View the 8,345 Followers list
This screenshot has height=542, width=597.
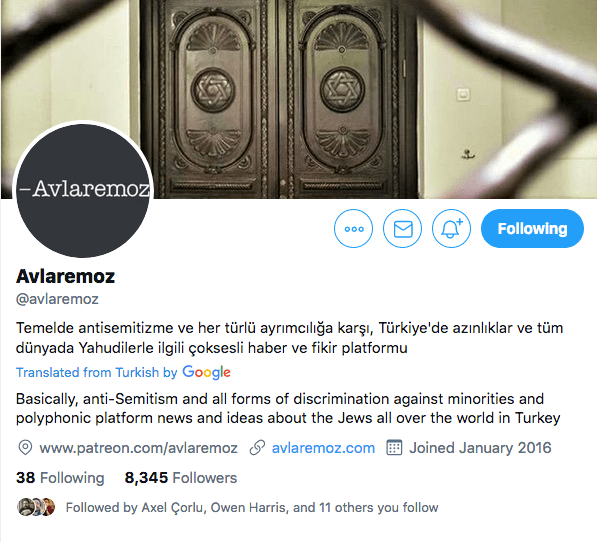click(x=181, y=478)
